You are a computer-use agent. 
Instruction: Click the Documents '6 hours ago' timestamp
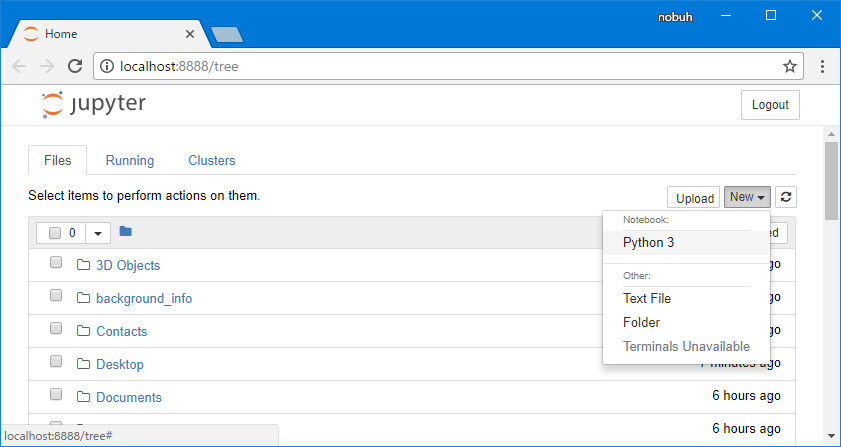(x=746, y=395)
